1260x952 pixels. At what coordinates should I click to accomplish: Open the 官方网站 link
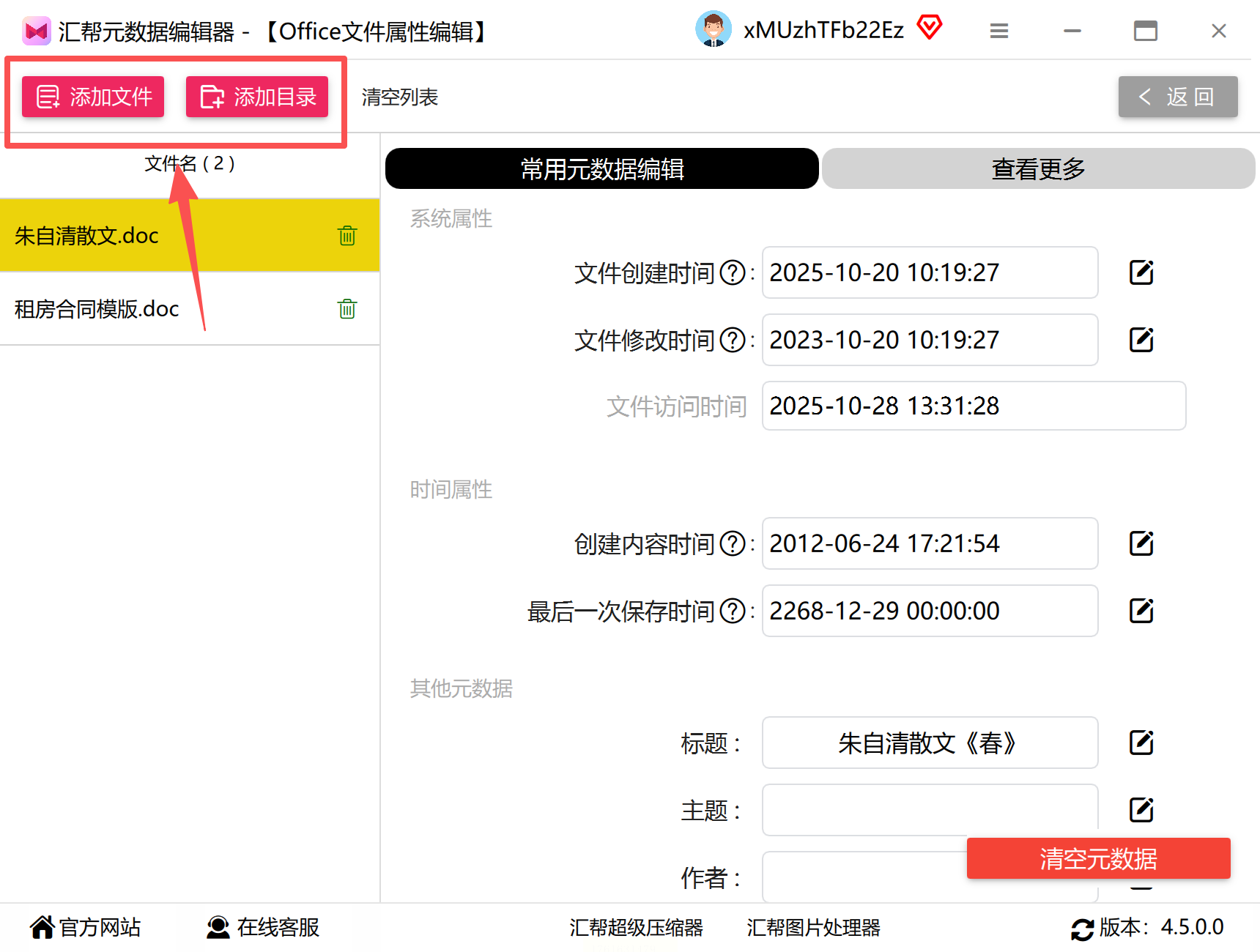85,927
